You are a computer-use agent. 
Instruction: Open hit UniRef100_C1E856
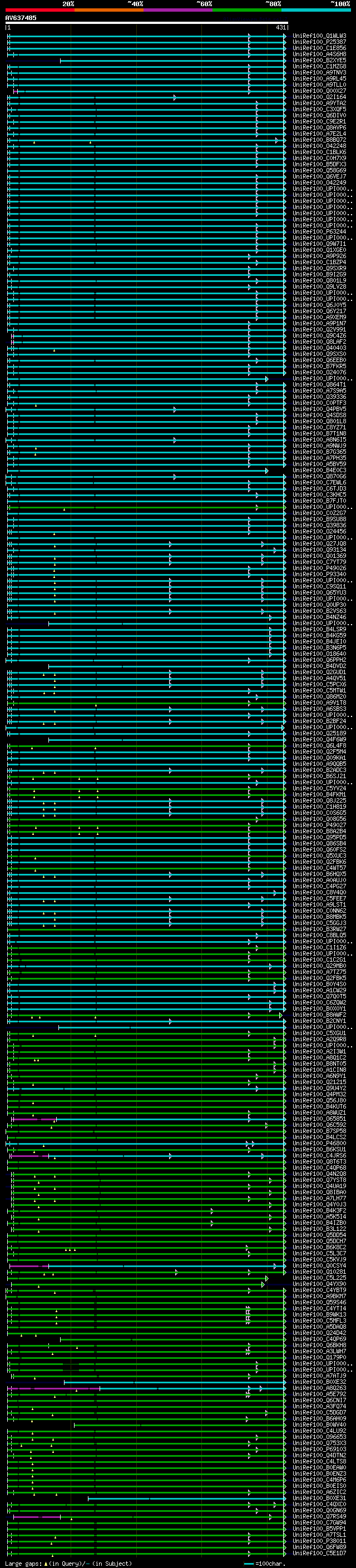tap(319, 48)
